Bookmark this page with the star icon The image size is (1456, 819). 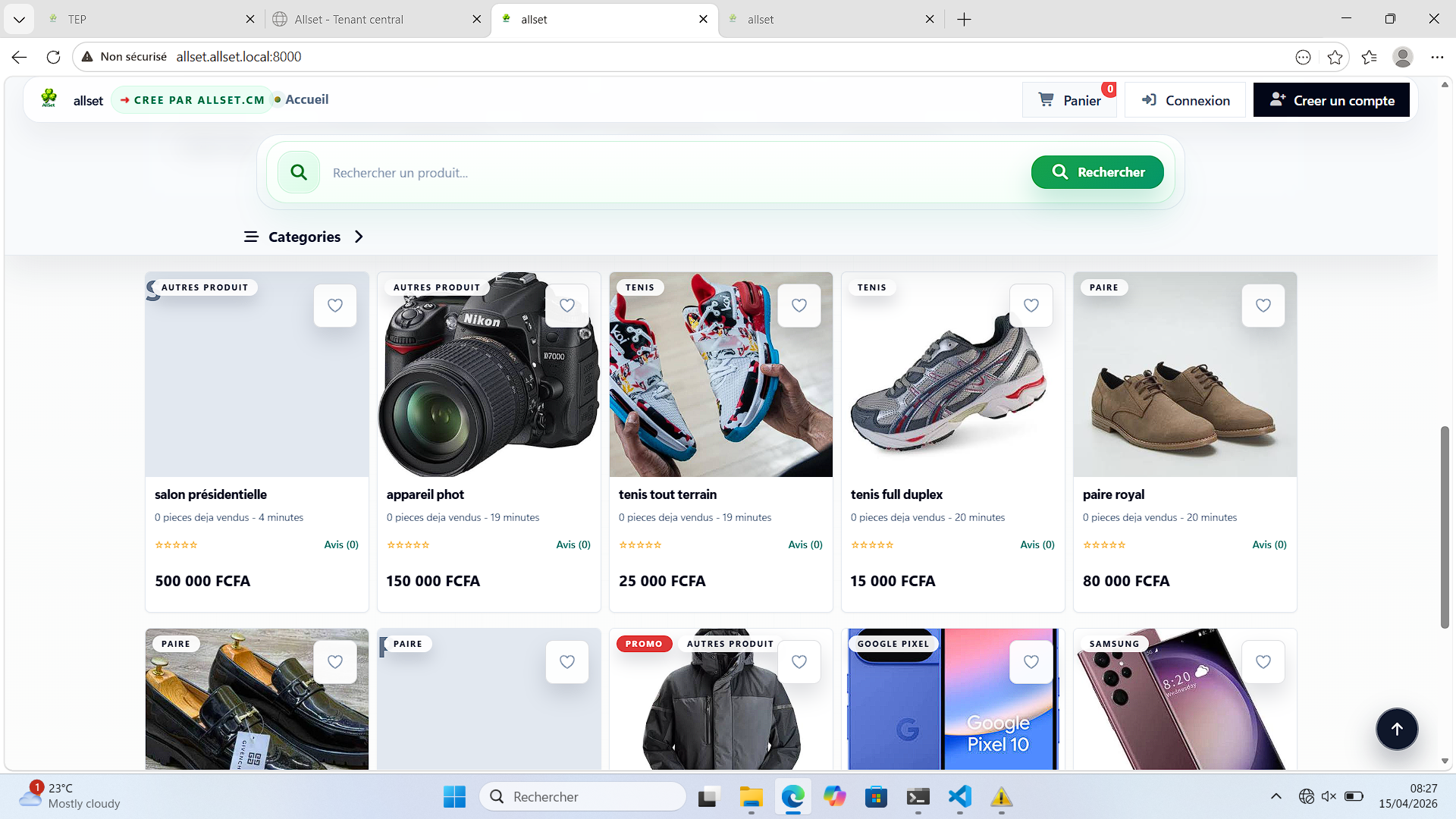pos(1335,57)
